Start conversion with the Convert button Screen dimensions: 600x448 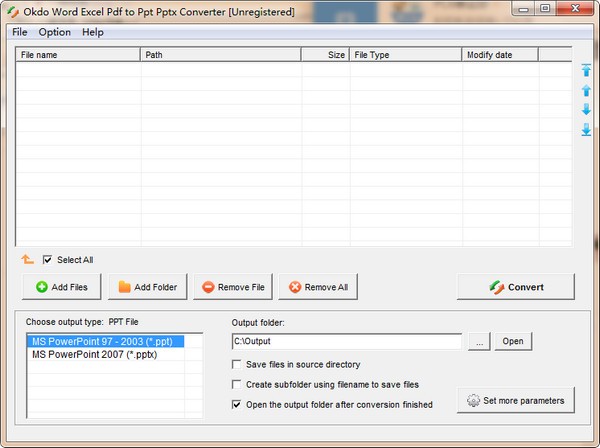[516, 287]
